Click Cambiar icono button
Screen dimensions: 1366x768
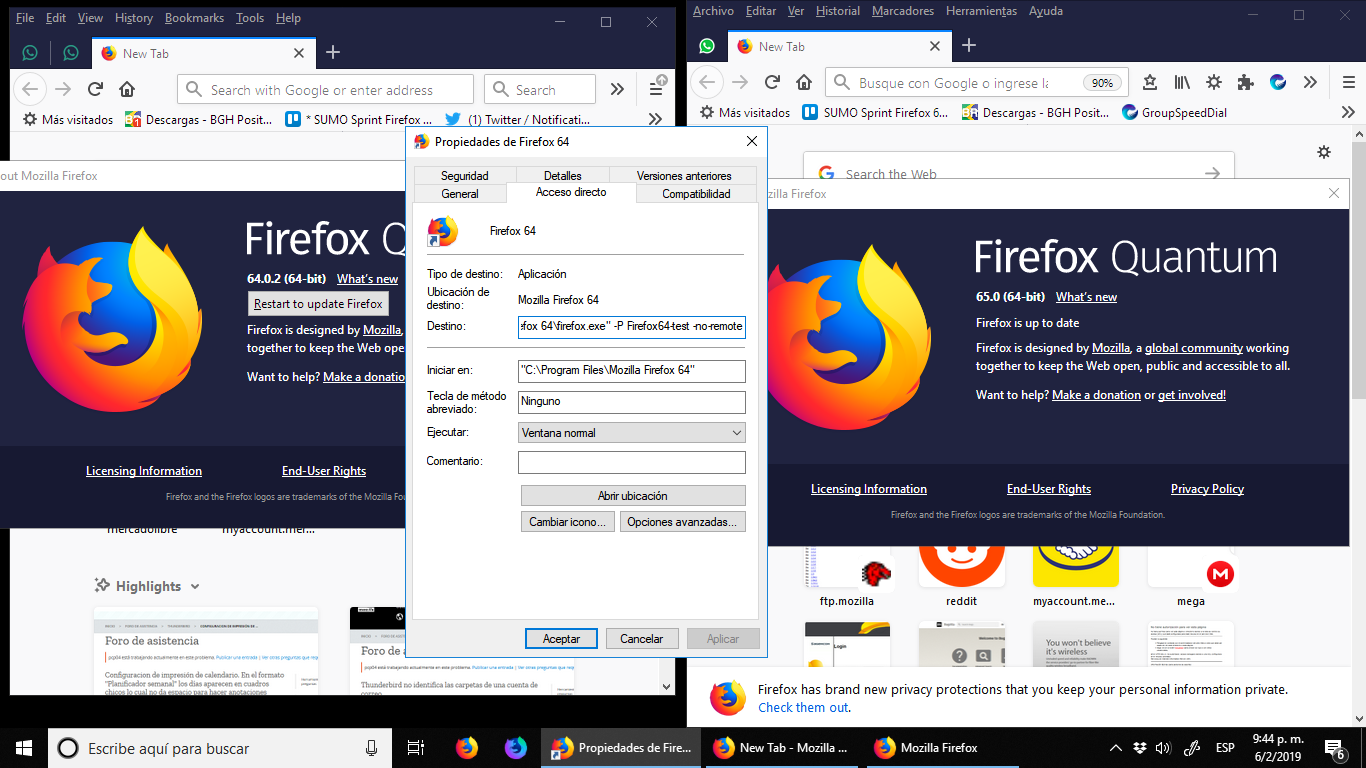pos(568,522)
